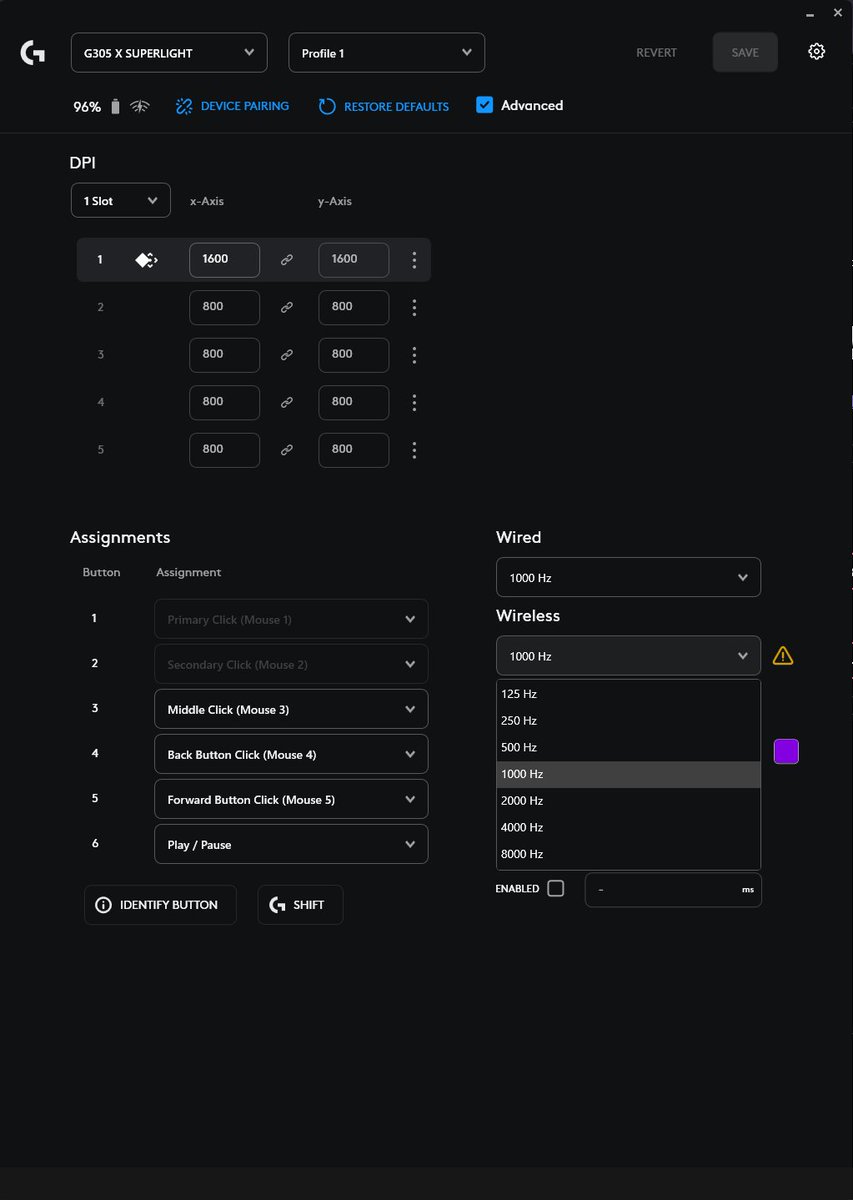The height and width of the screenshot is (1200, 853).
Task: Click the DPI shift icon in row 1
Action: pos(146,260)
